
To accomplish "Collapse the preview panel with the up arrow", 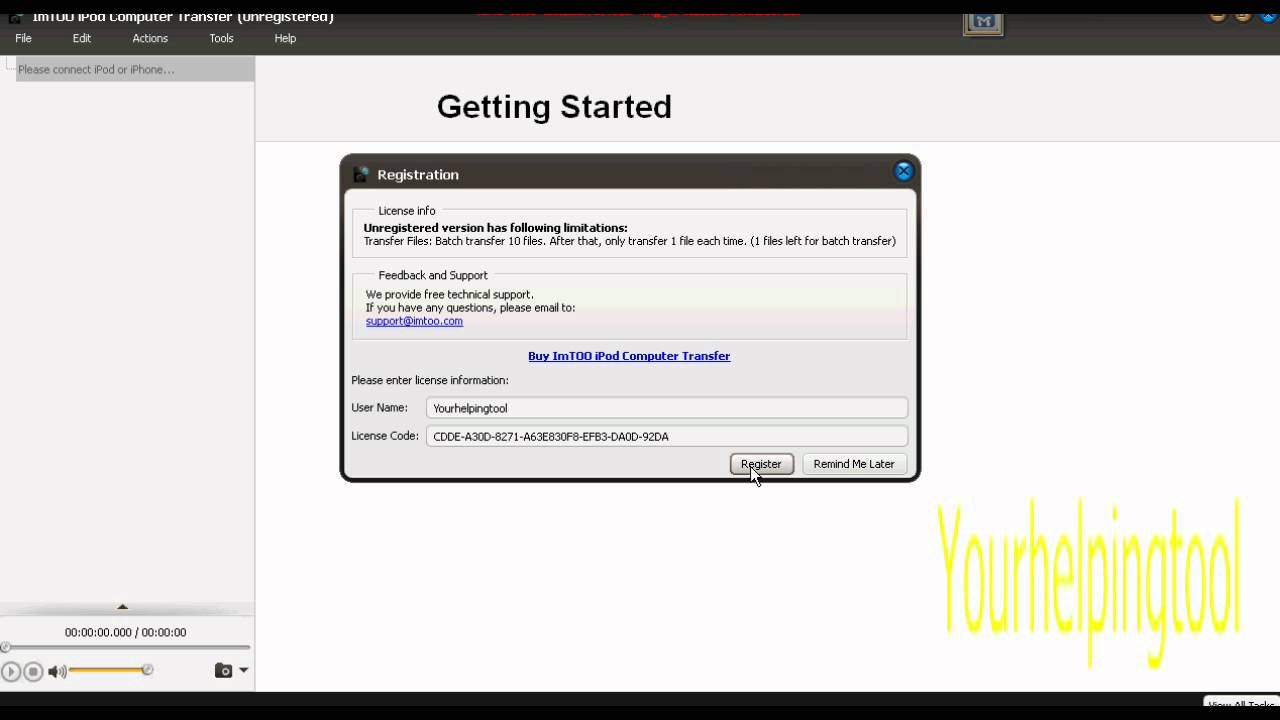I will tap(123, 607).
